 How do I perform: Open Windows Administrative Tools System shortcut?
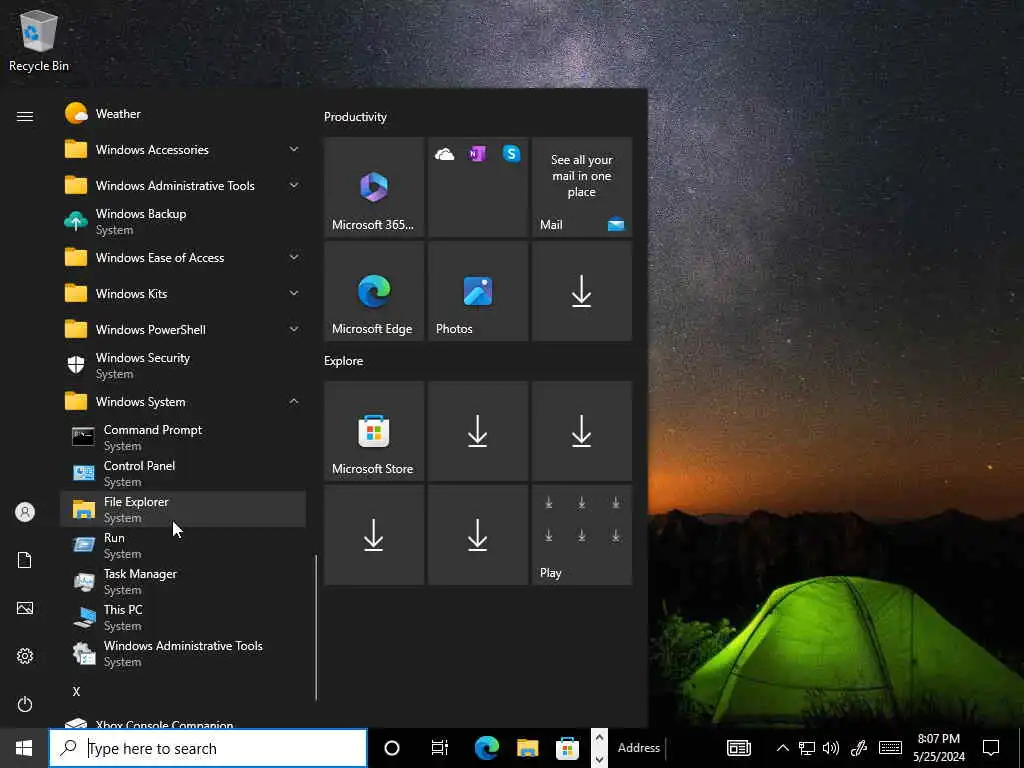click(x=183, y=652)
